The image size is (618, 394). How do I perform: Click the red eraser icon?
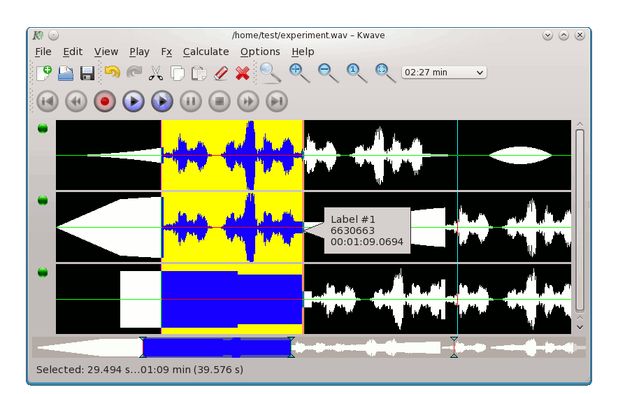pyautogui.click(x=221, y=73)
